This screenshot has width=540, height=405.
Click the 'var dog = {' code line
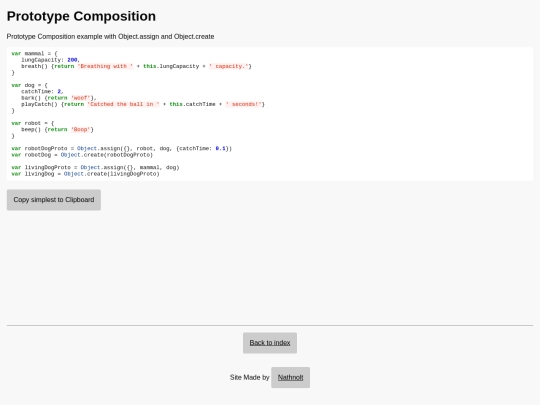click(30, 85)
